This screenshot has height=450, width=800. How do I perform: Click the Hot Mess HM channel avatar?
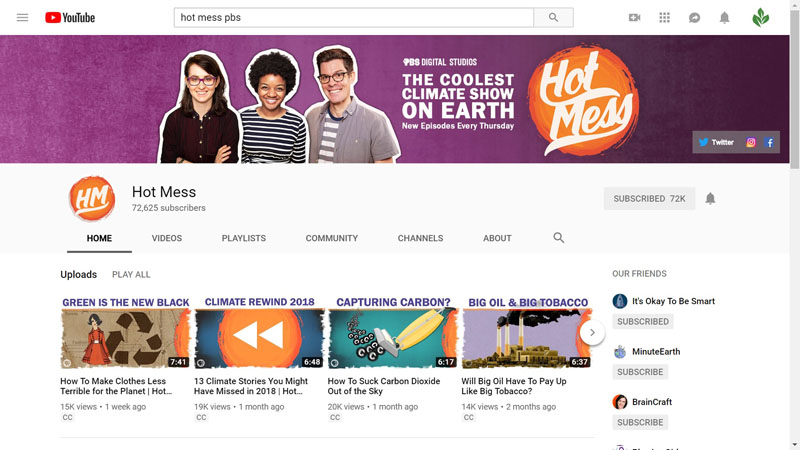92,198
